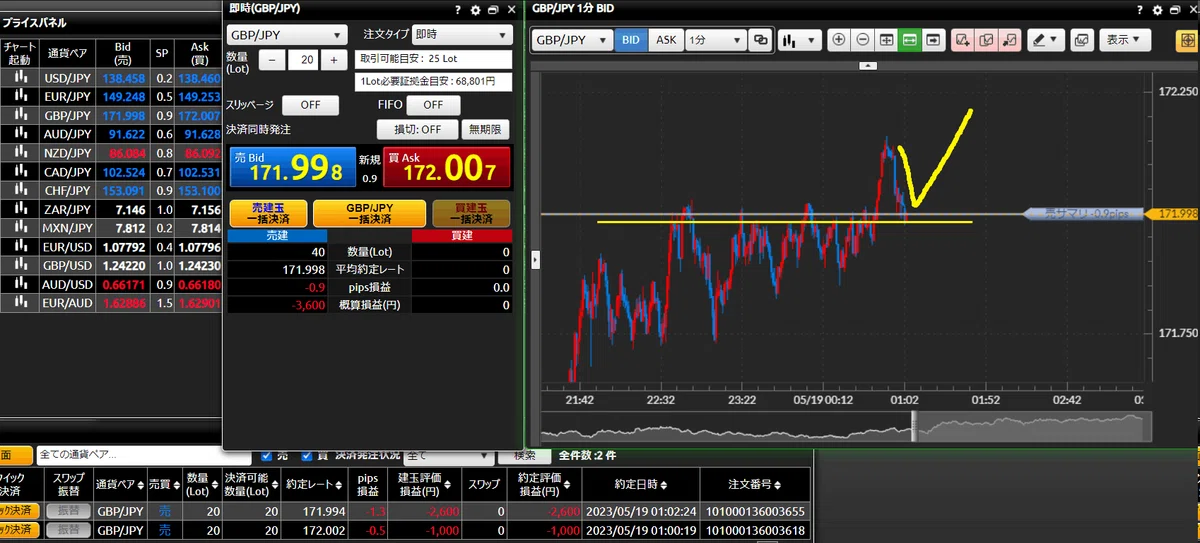Toggle stop-loss 損切: OFF button
Viewport: 1200px width, 543px height.
point(417,129)
